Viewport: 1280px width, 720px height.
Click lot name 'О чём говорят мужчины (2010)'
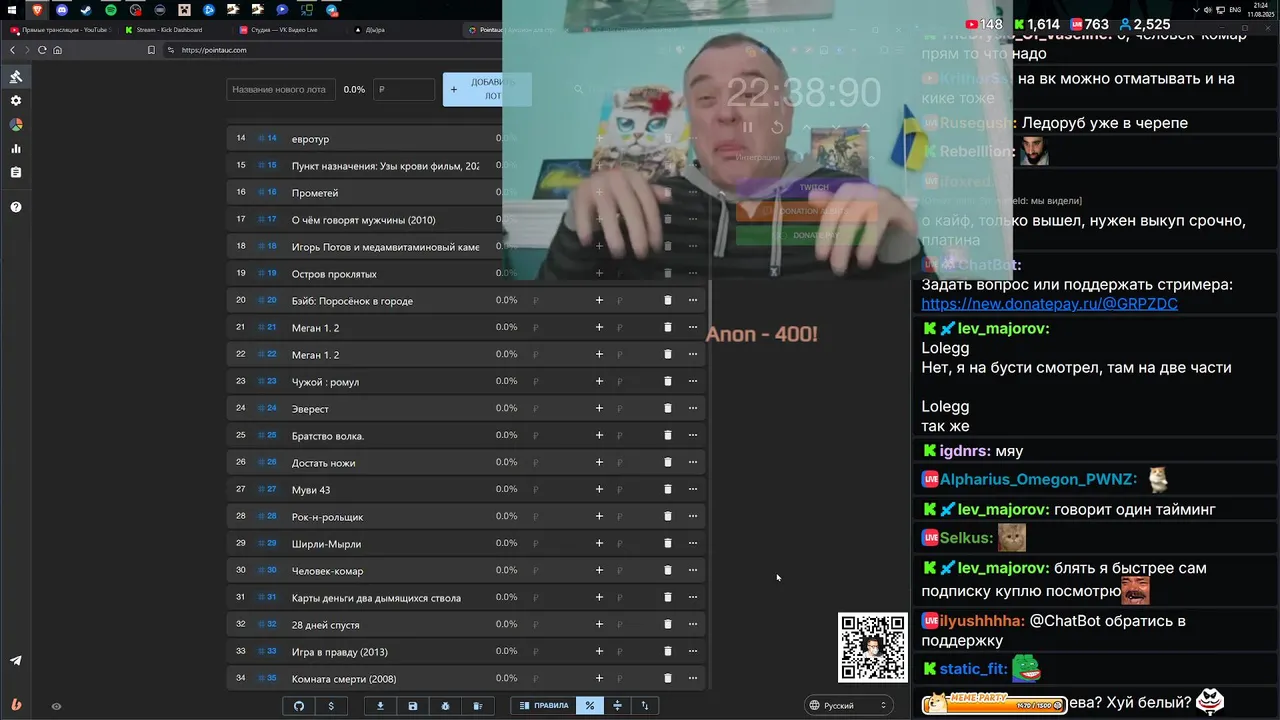(363, 219)
